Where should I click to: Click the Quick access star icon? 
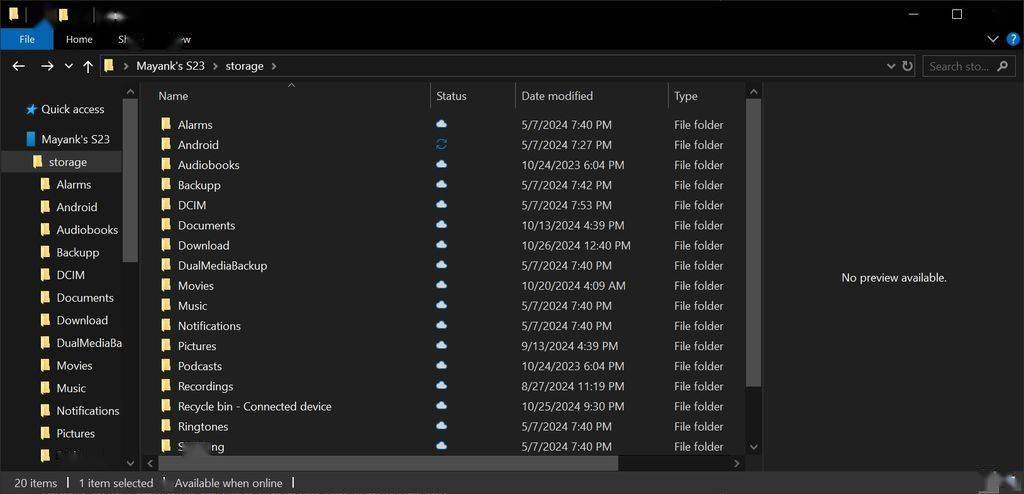[x=31, y=109]
